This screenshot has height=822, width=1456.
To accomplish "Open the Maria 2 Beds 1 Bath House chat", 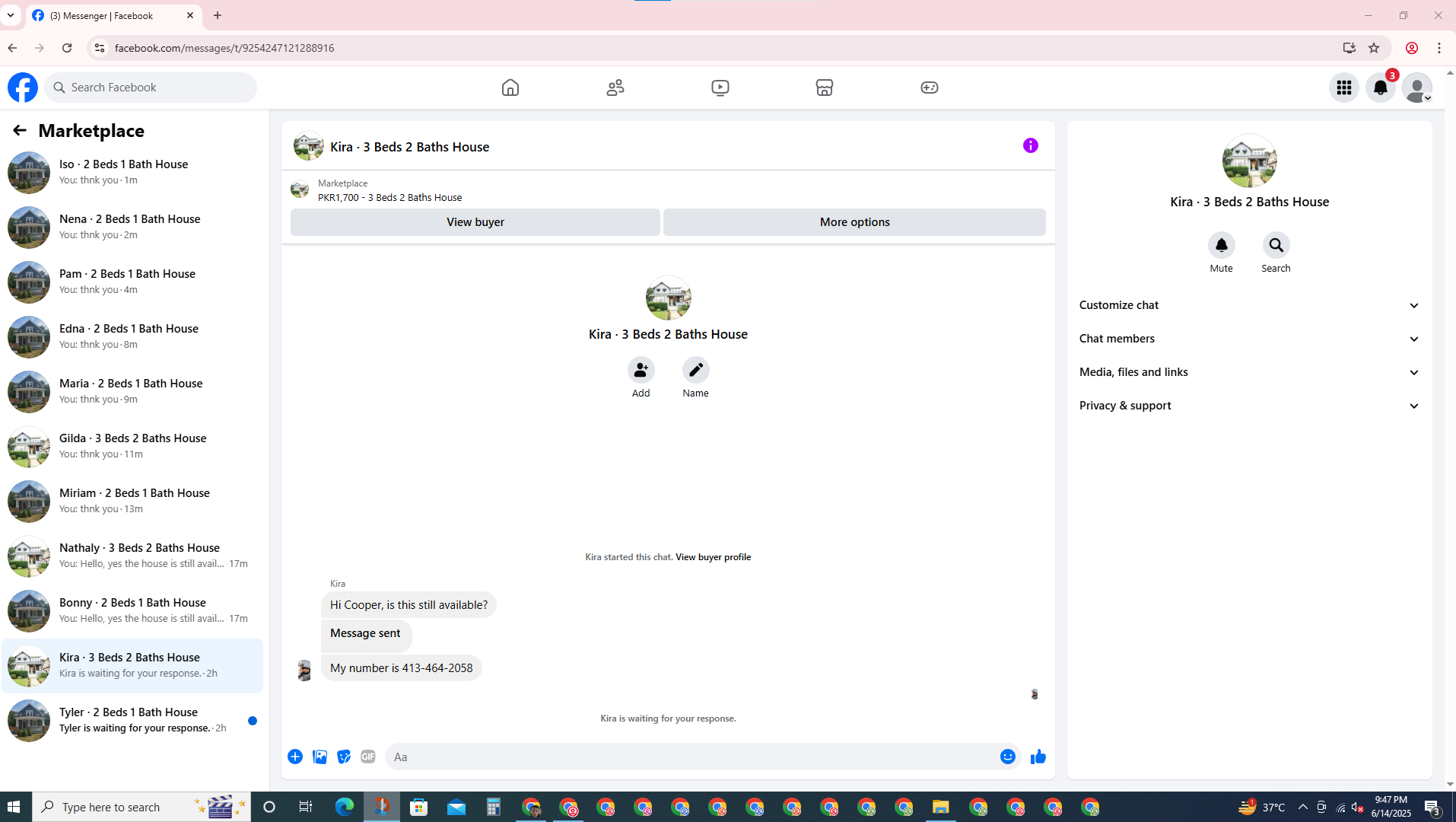I will (132, 391).
